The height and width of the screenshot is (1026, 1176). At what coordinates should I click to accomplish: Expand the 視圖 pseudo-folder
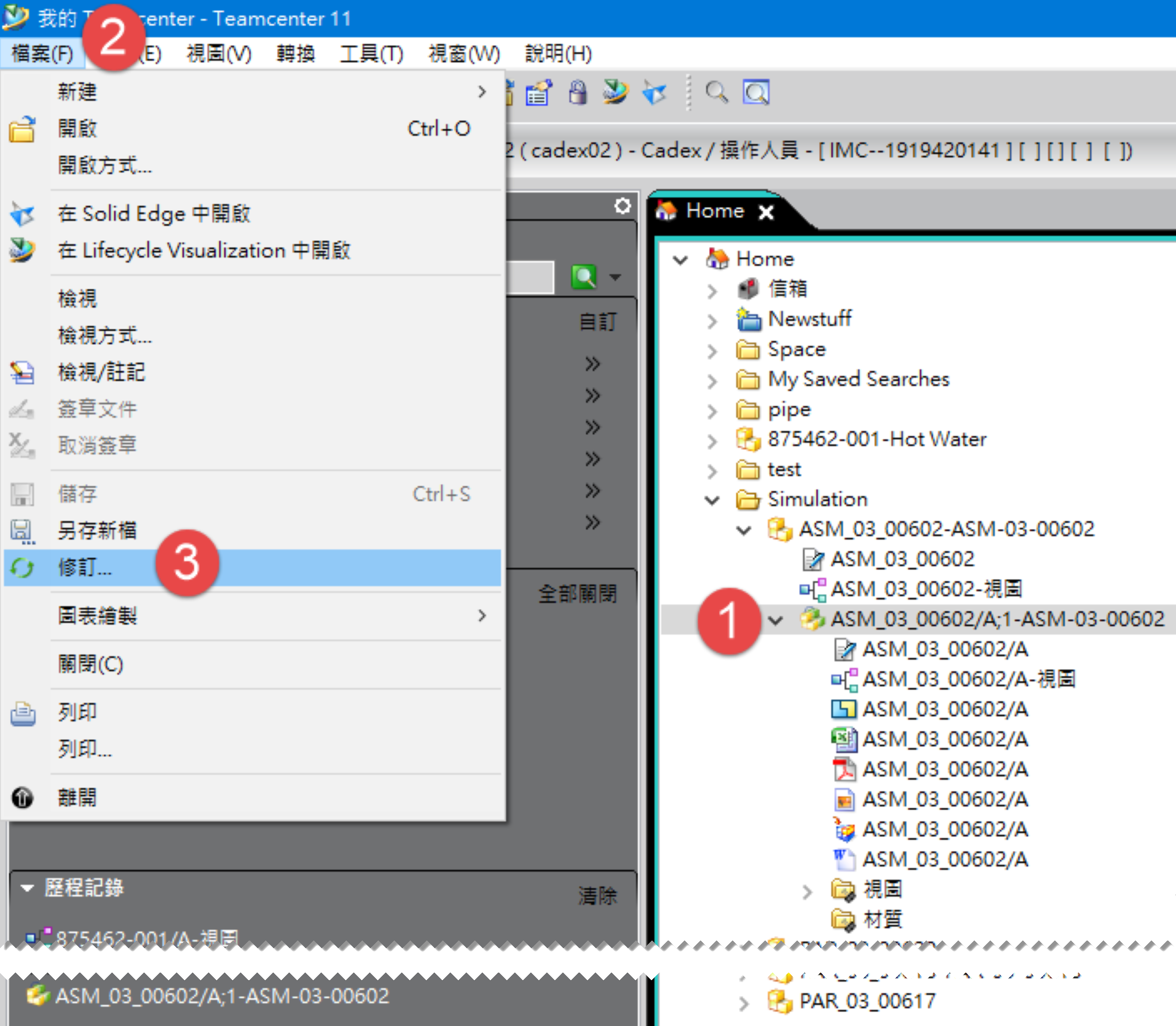pyautogui.click(x=807, y=891)
